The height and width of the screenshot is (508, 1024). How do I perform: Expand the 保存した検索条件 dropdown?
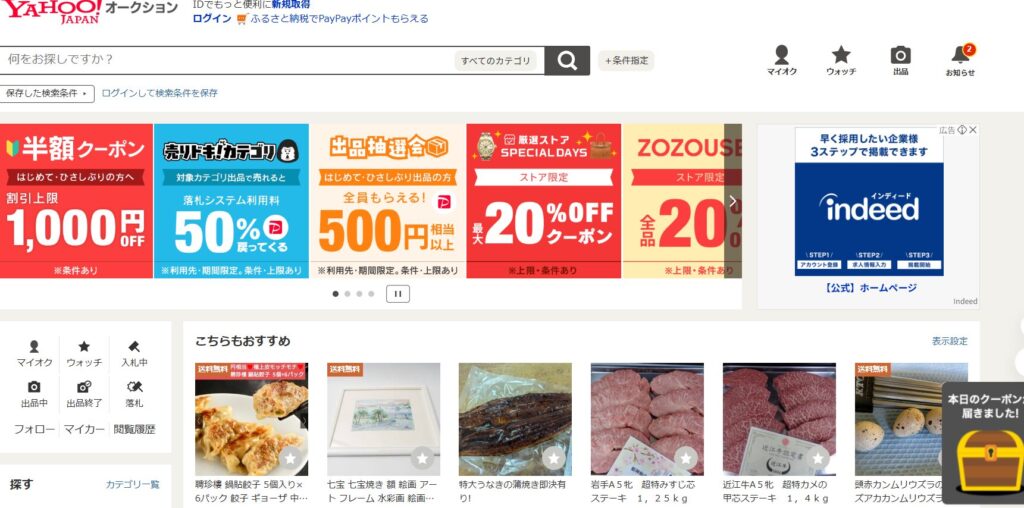point(47,93)
